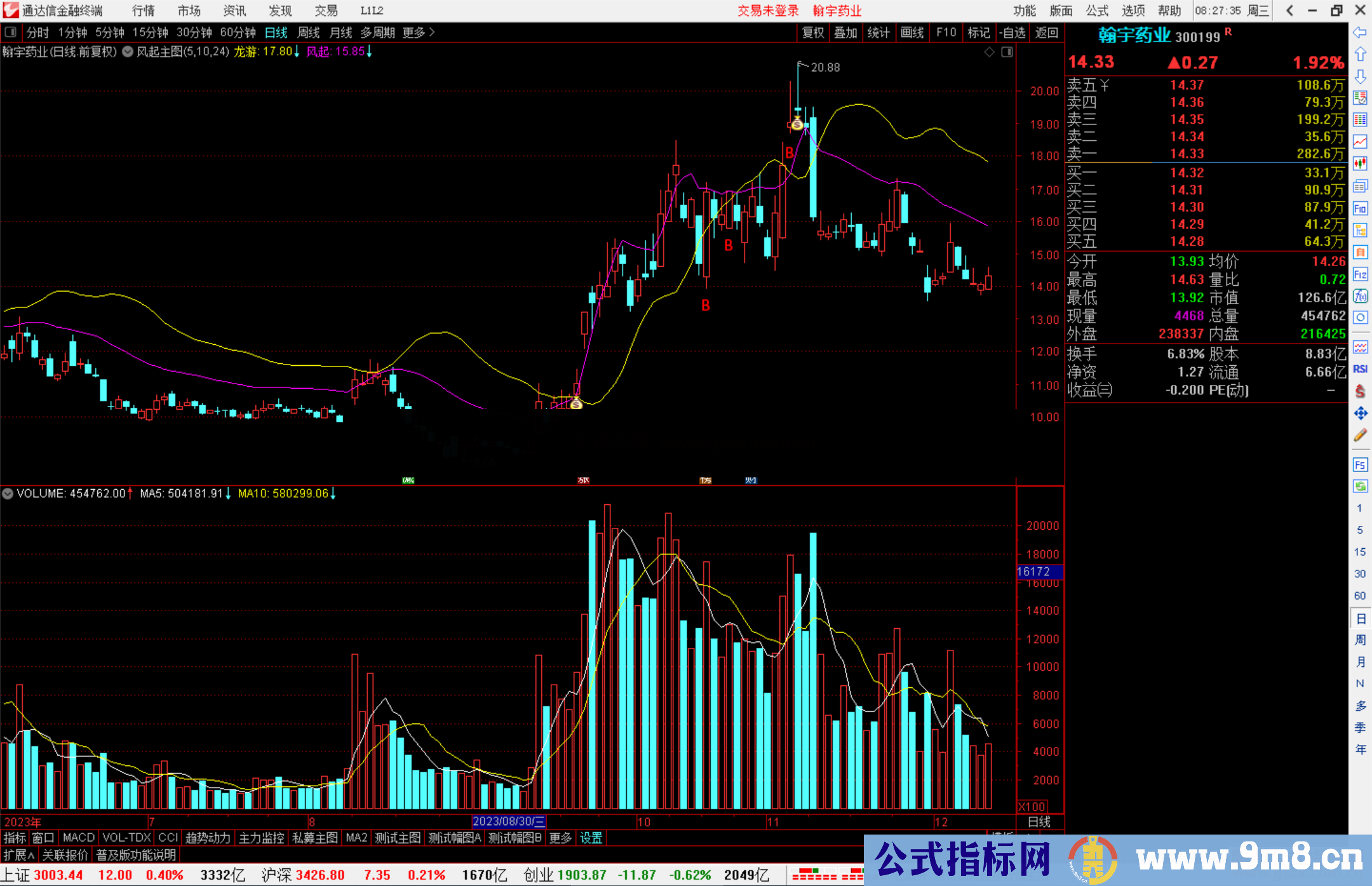
Task: Open the 更多 indicator list at bottom
Action: pyautogui.click(x=560, y=838)
